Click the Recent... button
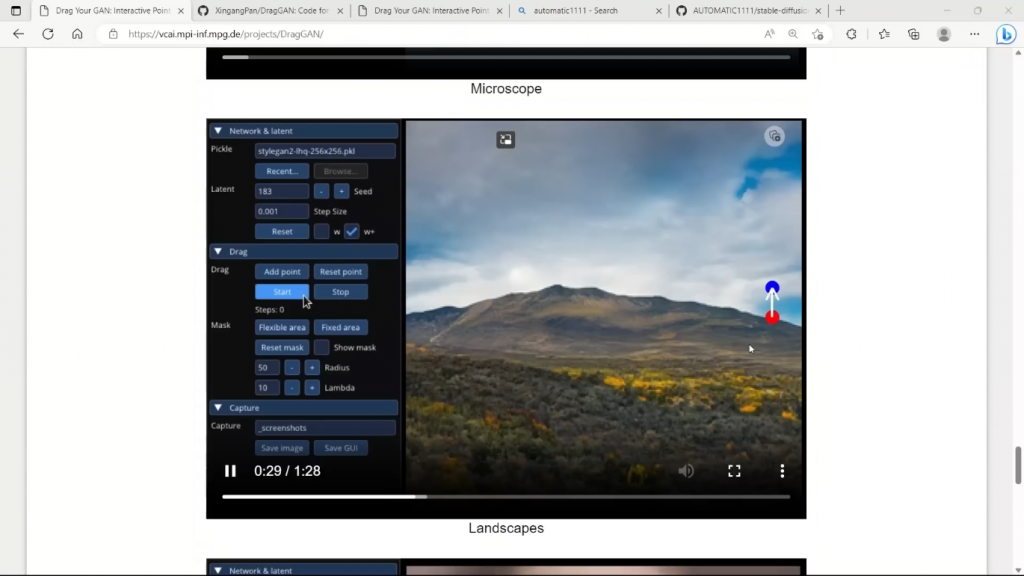The height and width of the screenshot is (576, 1024). point(282,171)
